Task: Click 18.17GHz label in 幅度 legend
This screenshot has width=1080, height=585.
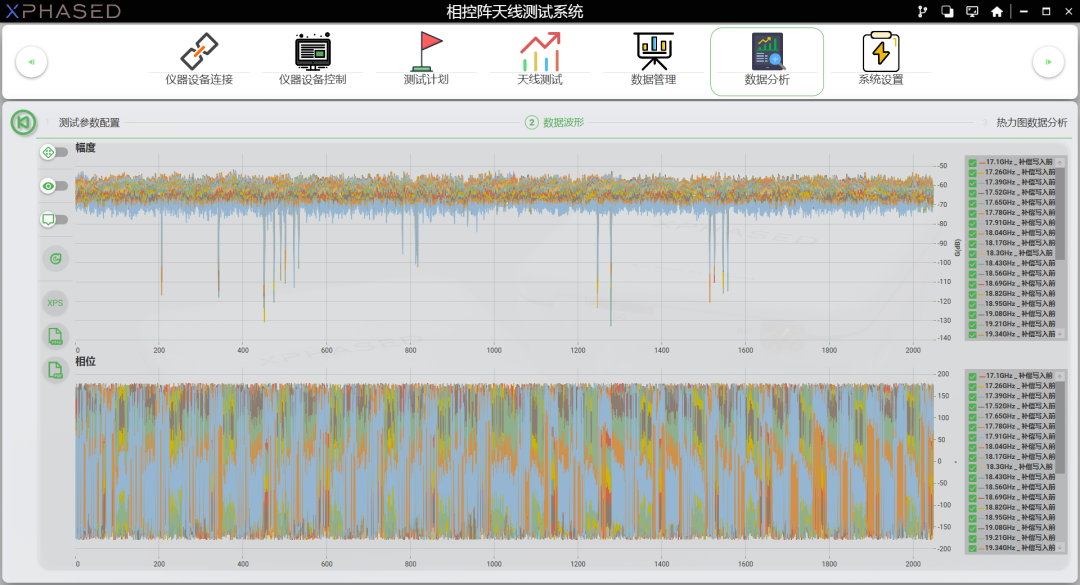Action: point(1019,243)
